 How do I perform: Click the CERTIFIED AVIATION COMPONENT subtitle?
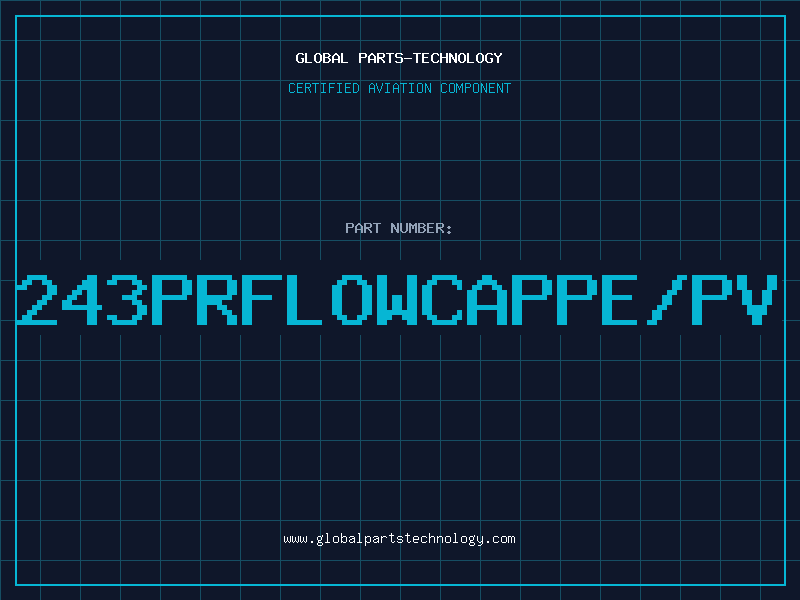(x=399, y=88)
